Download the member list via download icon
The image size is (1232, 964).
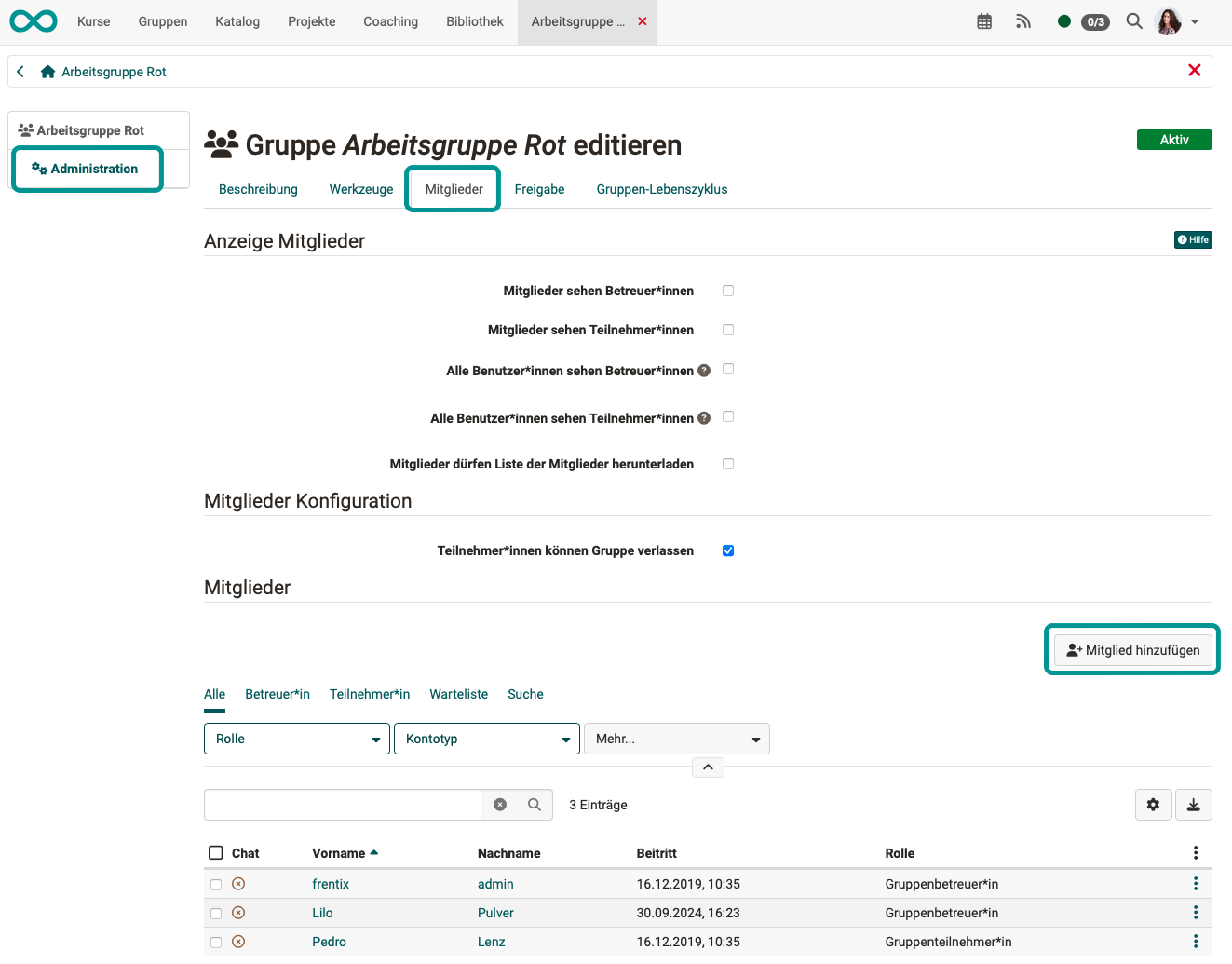(1193, 805)
